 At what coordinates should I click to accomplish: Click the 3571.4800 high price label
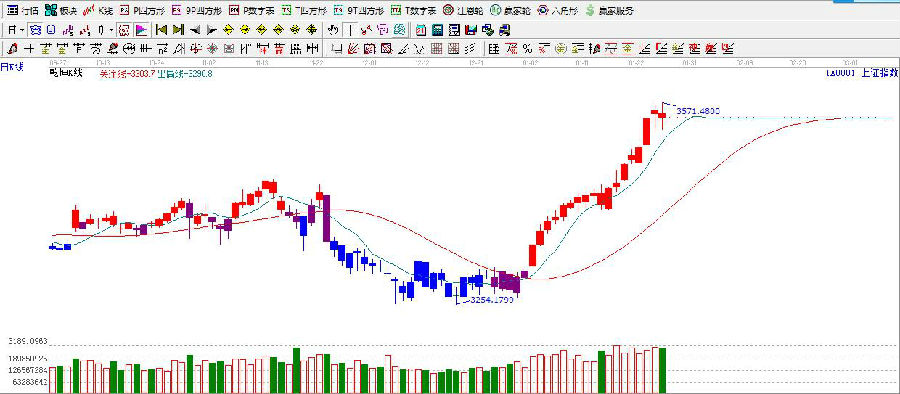[698, 110]
